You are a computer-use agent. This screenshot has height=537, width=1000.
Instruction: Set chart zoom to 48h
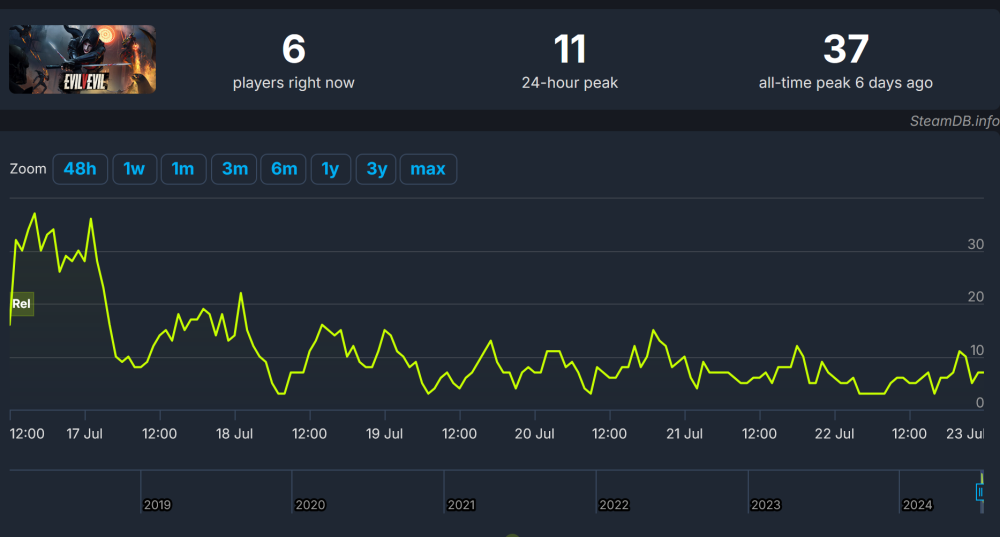(x=80, y=169)
